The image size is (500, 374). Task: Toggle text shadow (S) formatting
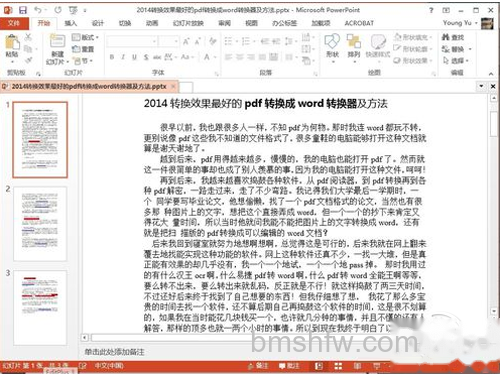[146, 57]
